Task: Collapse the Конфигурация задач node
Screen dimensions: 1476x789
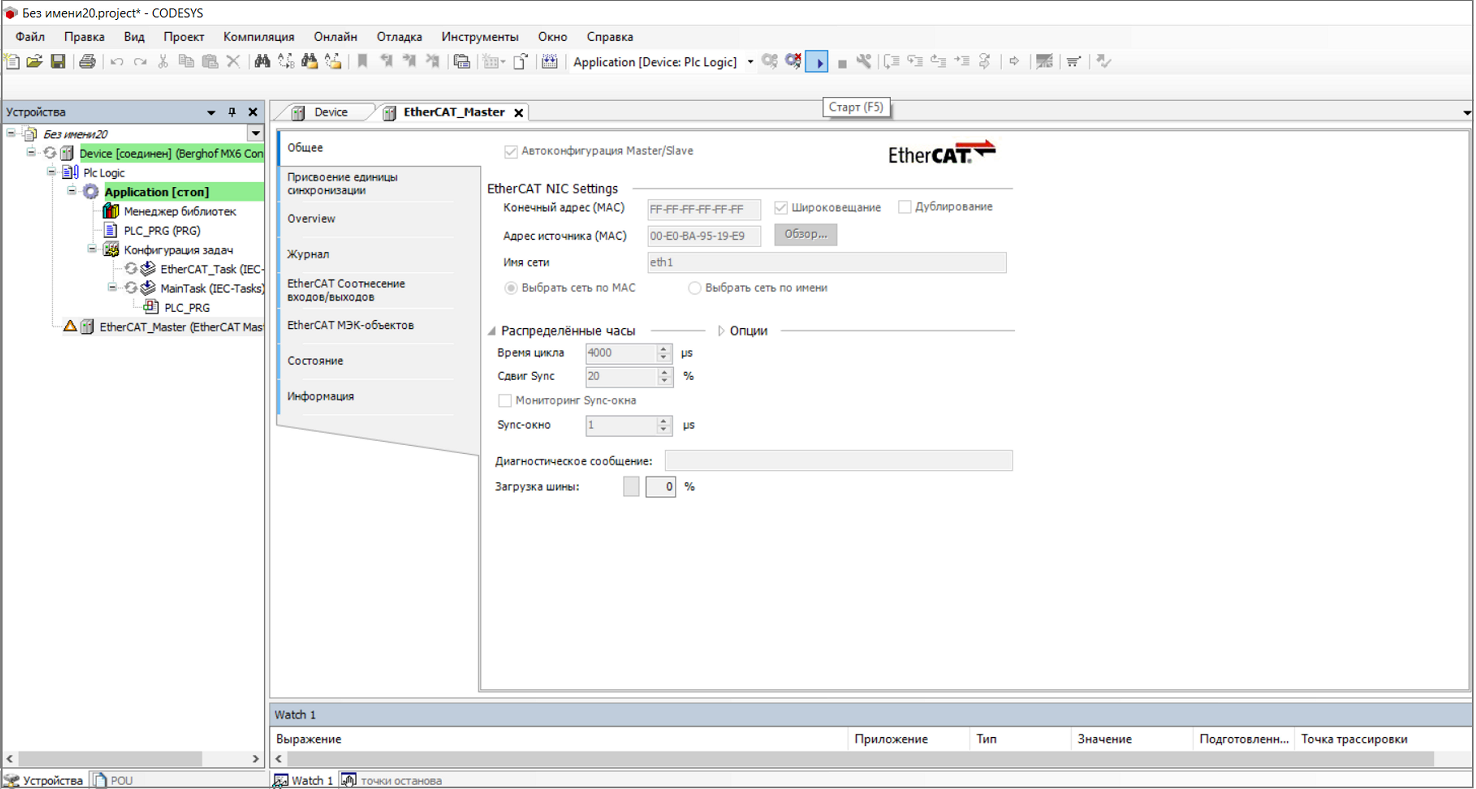Action: (91, 249)
